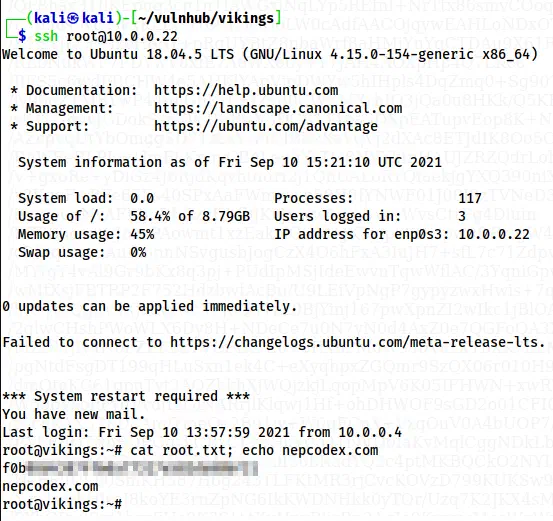Screen dimensions: 553x521
Task: Click the System restart required notice
Action: click(126, 396)
